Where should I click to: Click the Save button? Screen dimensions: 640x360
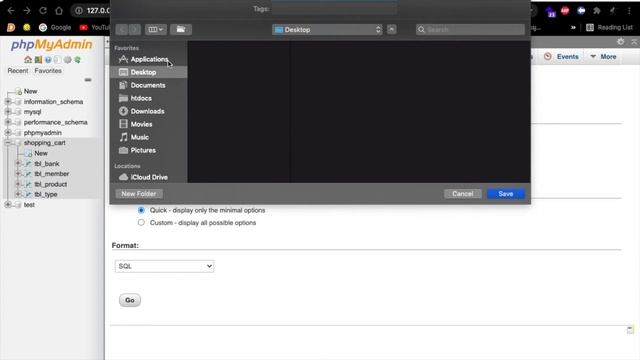[x=506, y=194]
